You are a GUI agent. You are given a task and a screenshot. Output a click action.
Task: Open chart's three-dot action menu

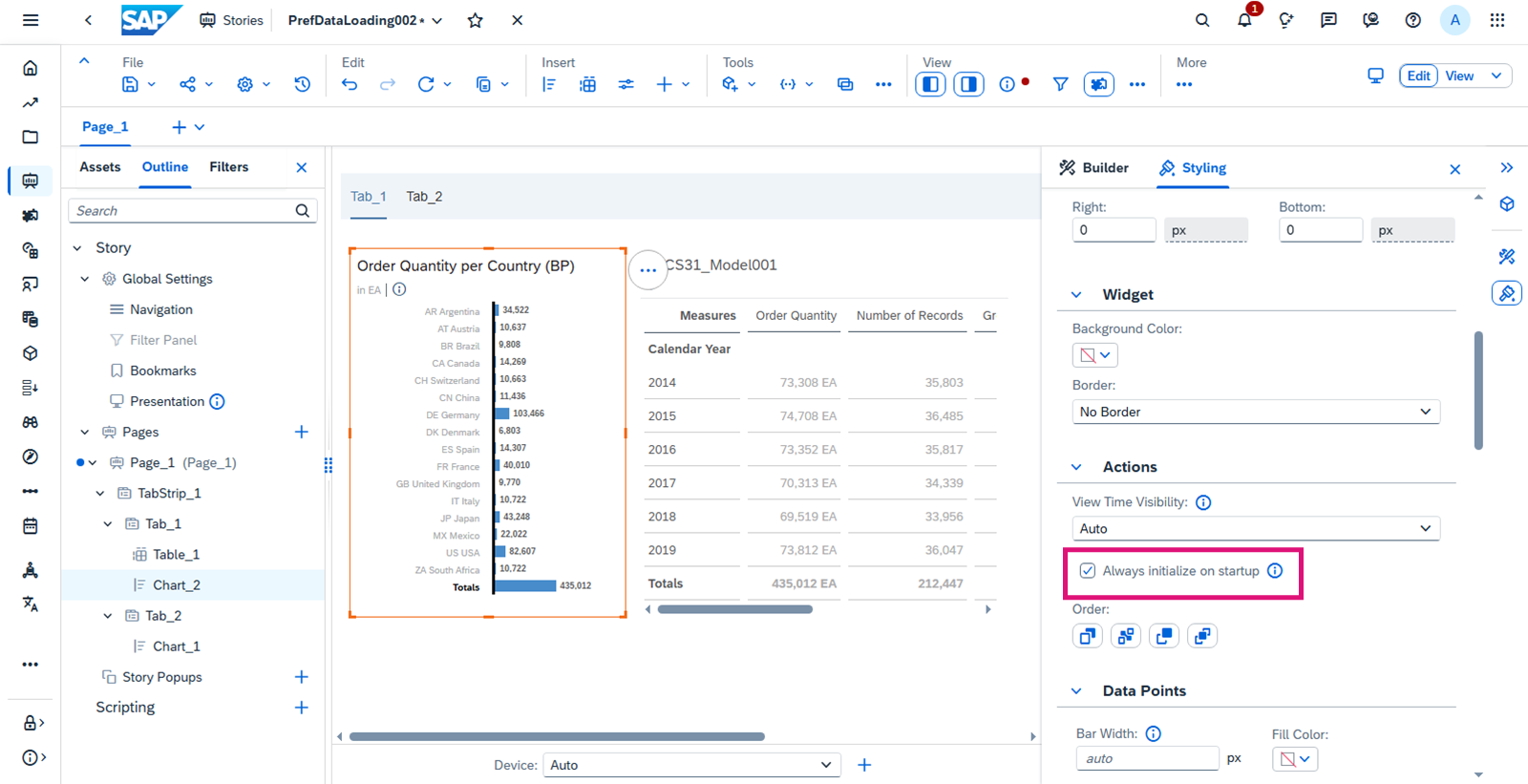(x=647, y=270)
